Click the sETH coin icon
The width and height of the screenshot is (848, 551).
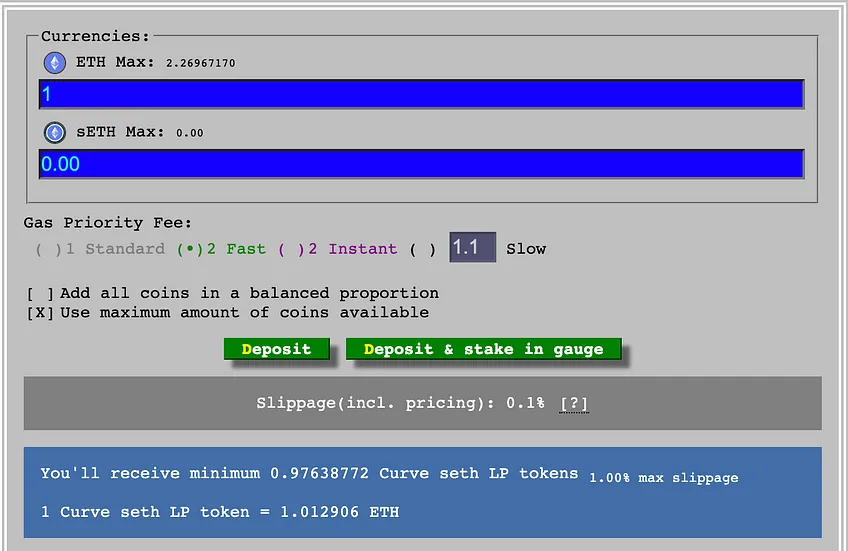(x=55, y=132)
